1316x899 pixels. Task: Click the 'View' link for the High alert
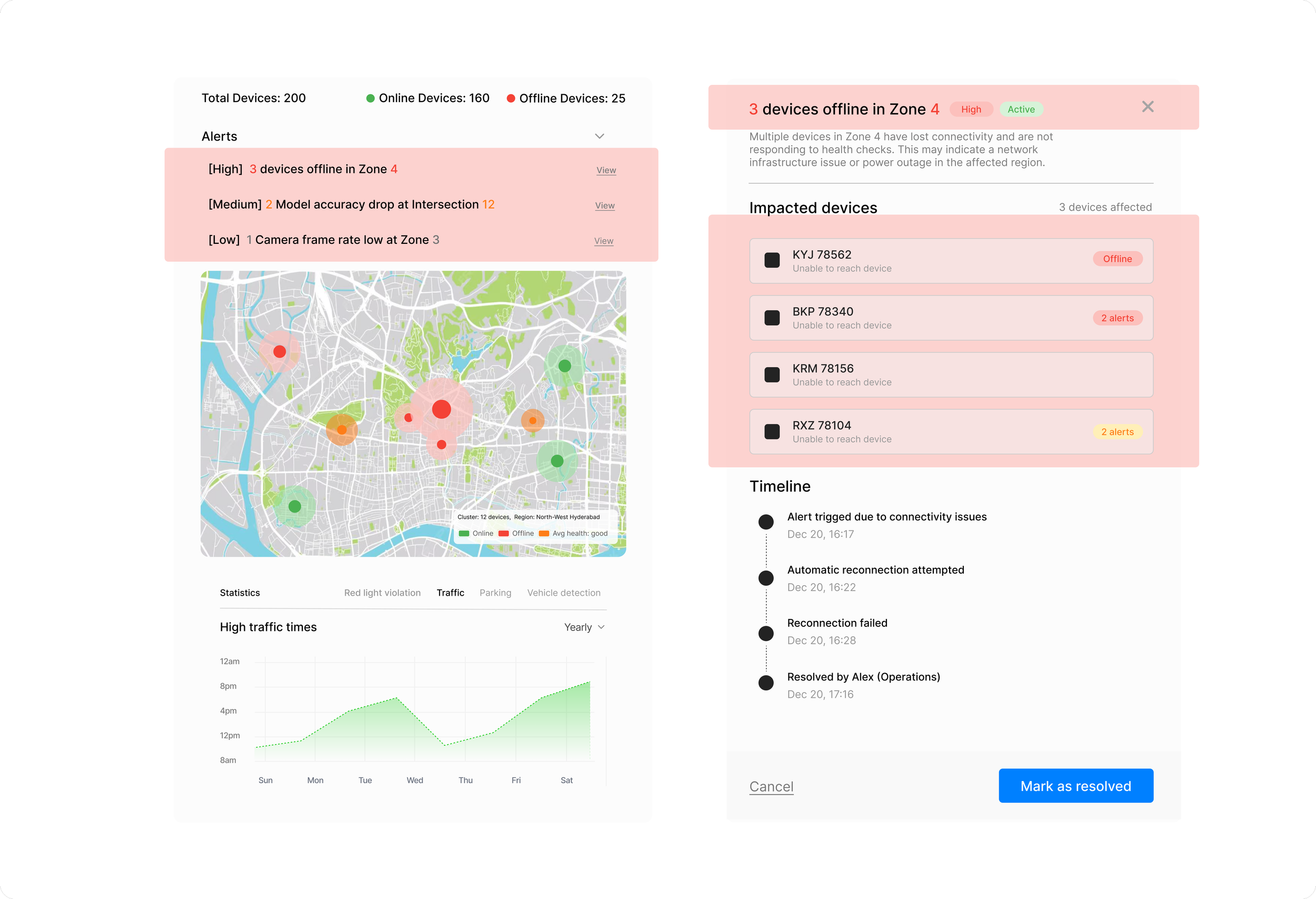click(x=605, y=170)
